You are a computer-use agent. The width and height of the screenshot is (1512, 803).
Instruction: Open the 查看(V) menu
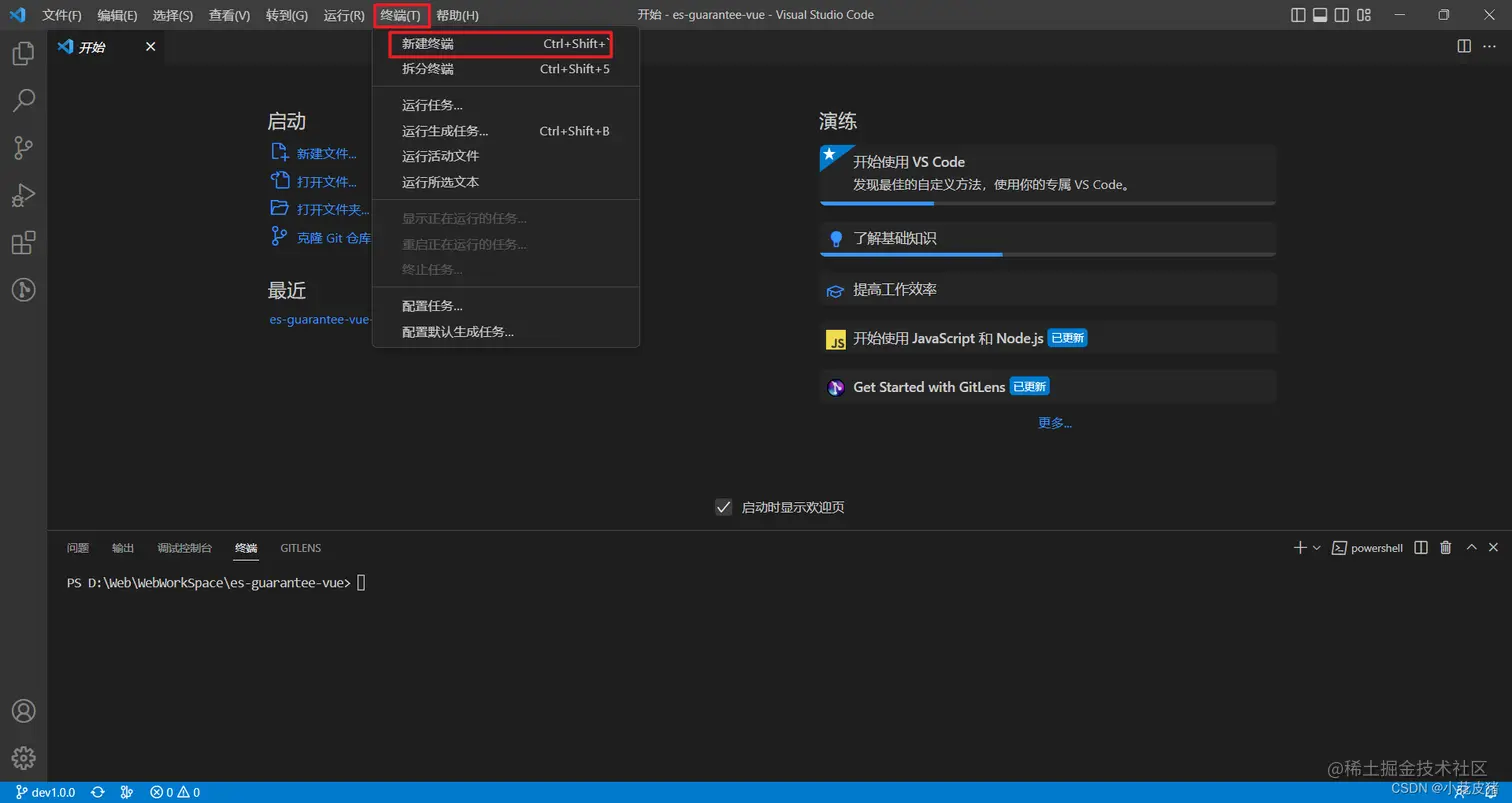(230, 15)
